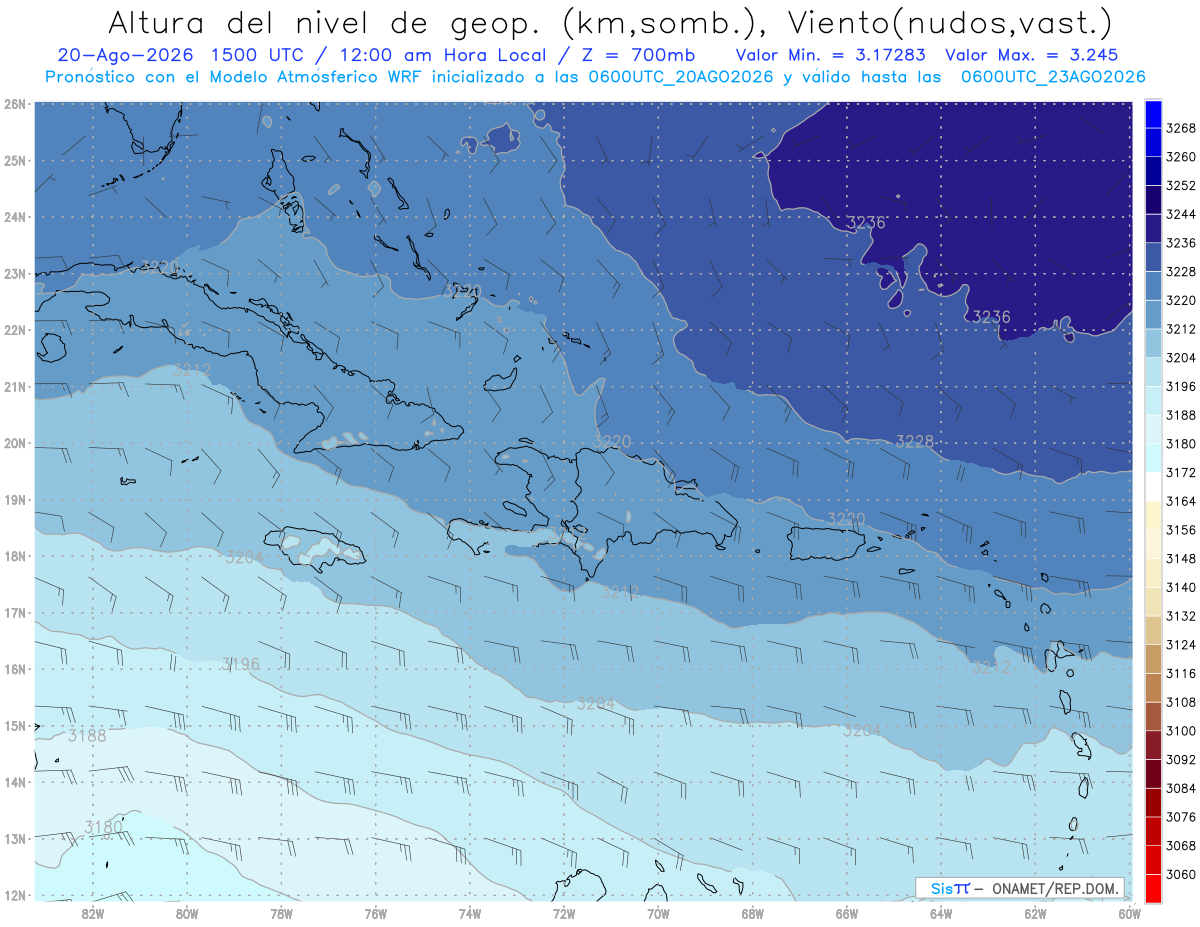The width and height of the screenshot is (1200, 927).
Task: Click the '82W' longitude axis label
Action: click(93, 912)
